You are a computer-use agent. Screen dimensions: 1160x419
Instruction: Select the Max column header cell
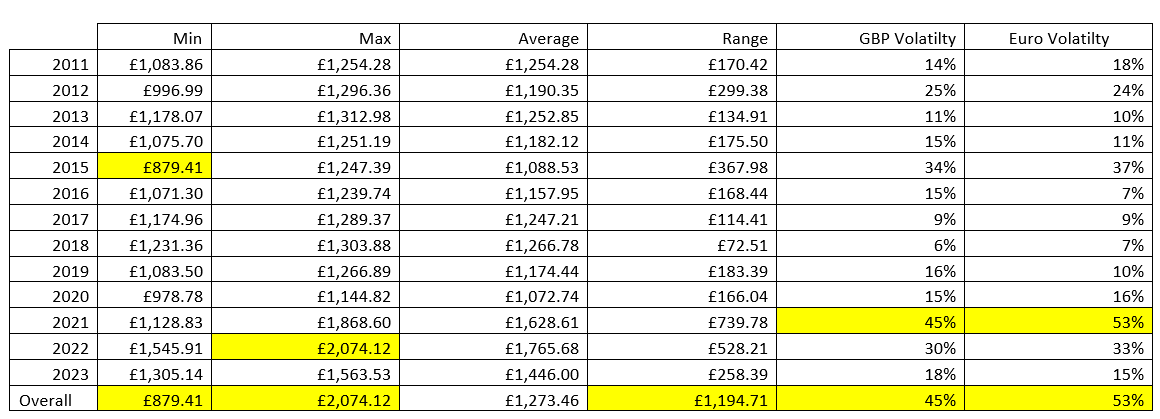(x=306, y=37)
